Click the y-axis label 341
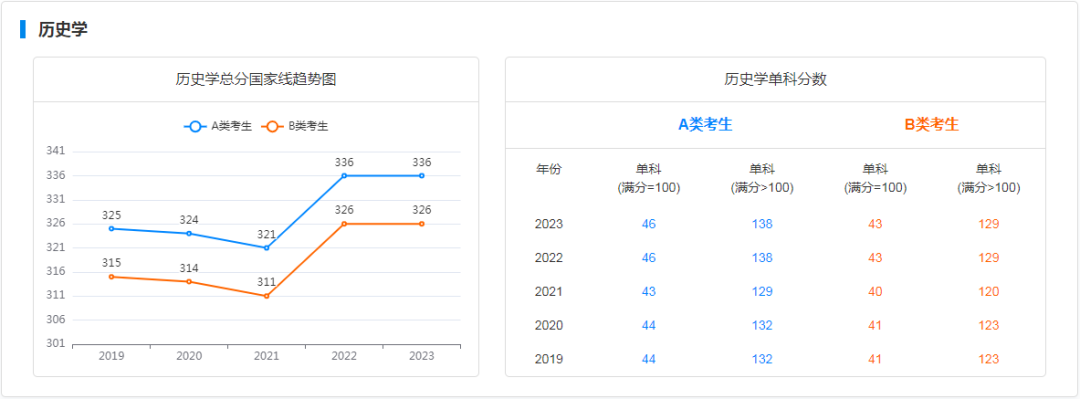1080x399 pixels. (x=56, y=151)
